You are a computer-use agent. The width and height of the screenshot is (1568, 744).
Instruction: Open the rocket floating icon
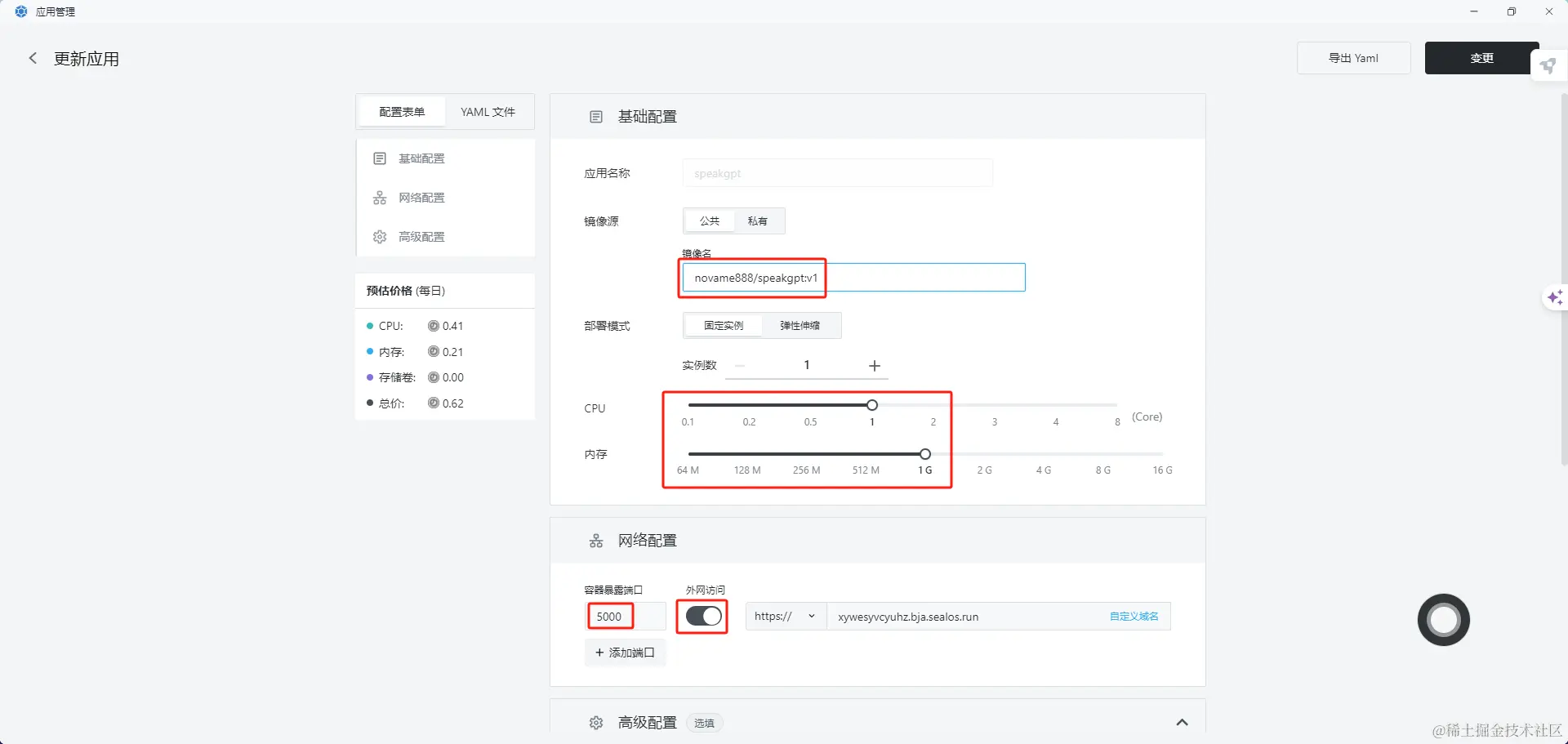pos(1548,66)
